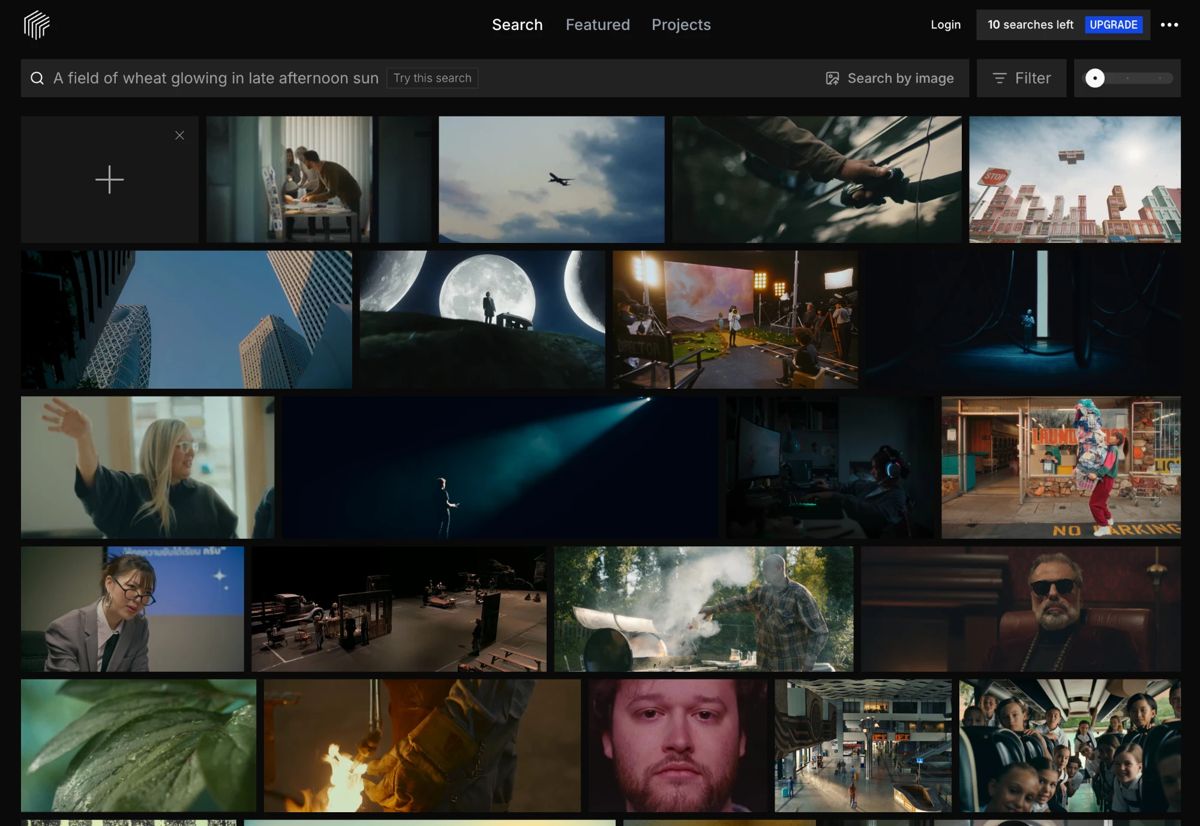Viewport: 1200px width, 826px height.
Task: Click the magnifying glass search icon
Action: point(37,78)
